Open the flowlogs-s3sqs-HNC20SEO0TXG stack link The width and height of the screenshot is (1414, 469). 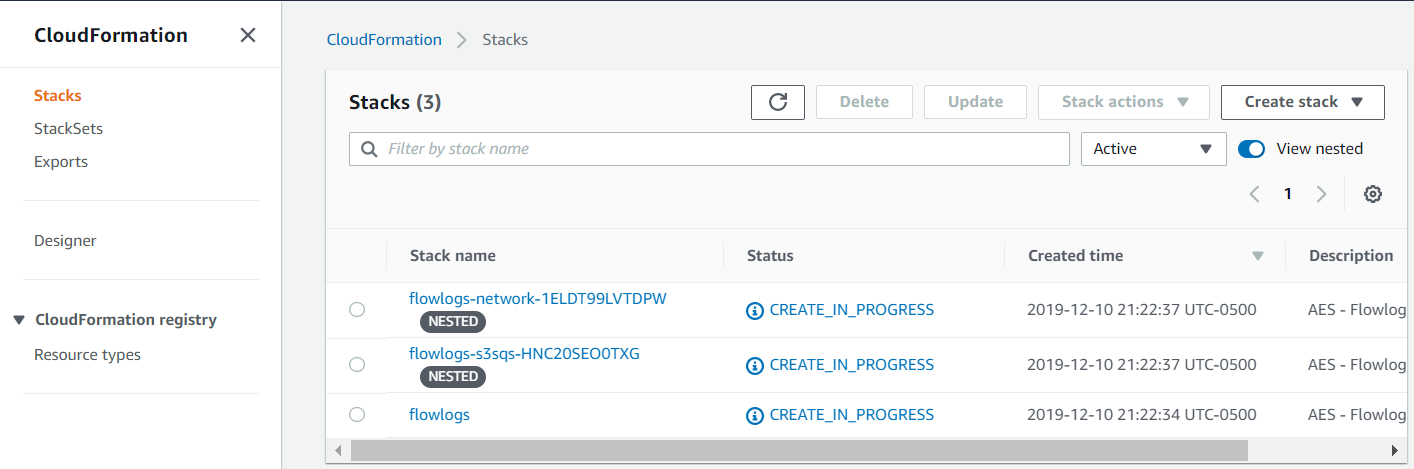[x=524, y=353]
